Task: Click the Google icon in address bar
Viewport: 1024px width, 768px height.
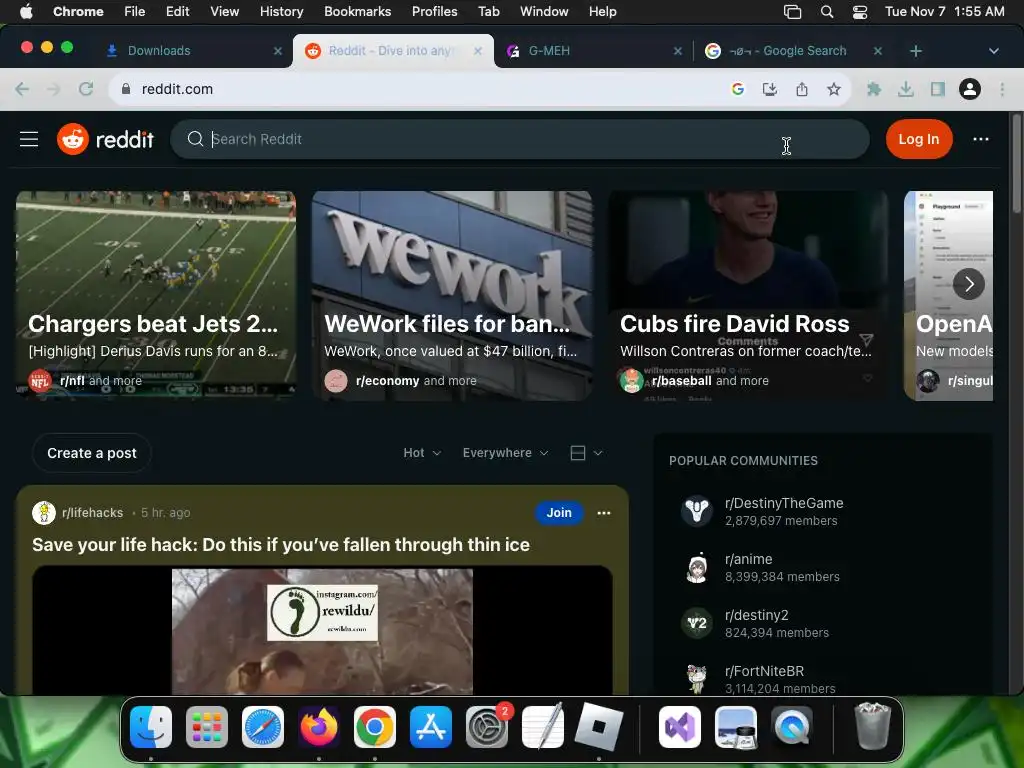Action: point(738,89)
